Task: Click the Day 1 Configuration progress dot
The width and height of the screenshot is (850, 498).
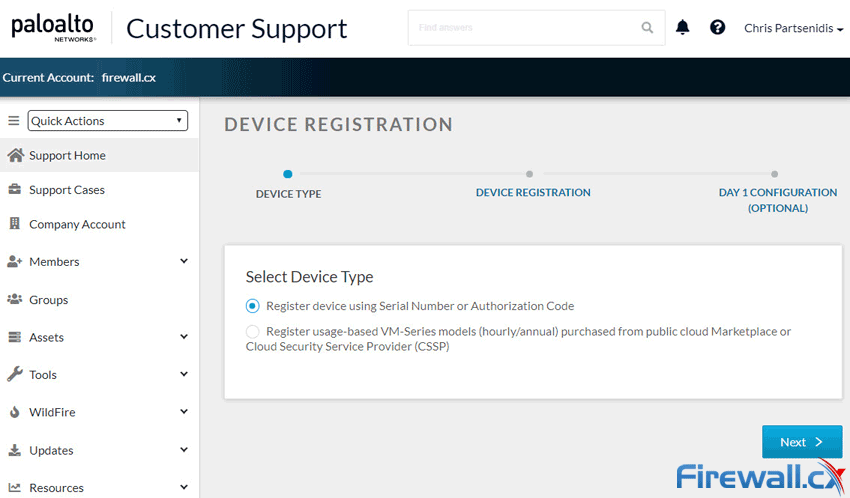Action: click(x=775, y=174)
